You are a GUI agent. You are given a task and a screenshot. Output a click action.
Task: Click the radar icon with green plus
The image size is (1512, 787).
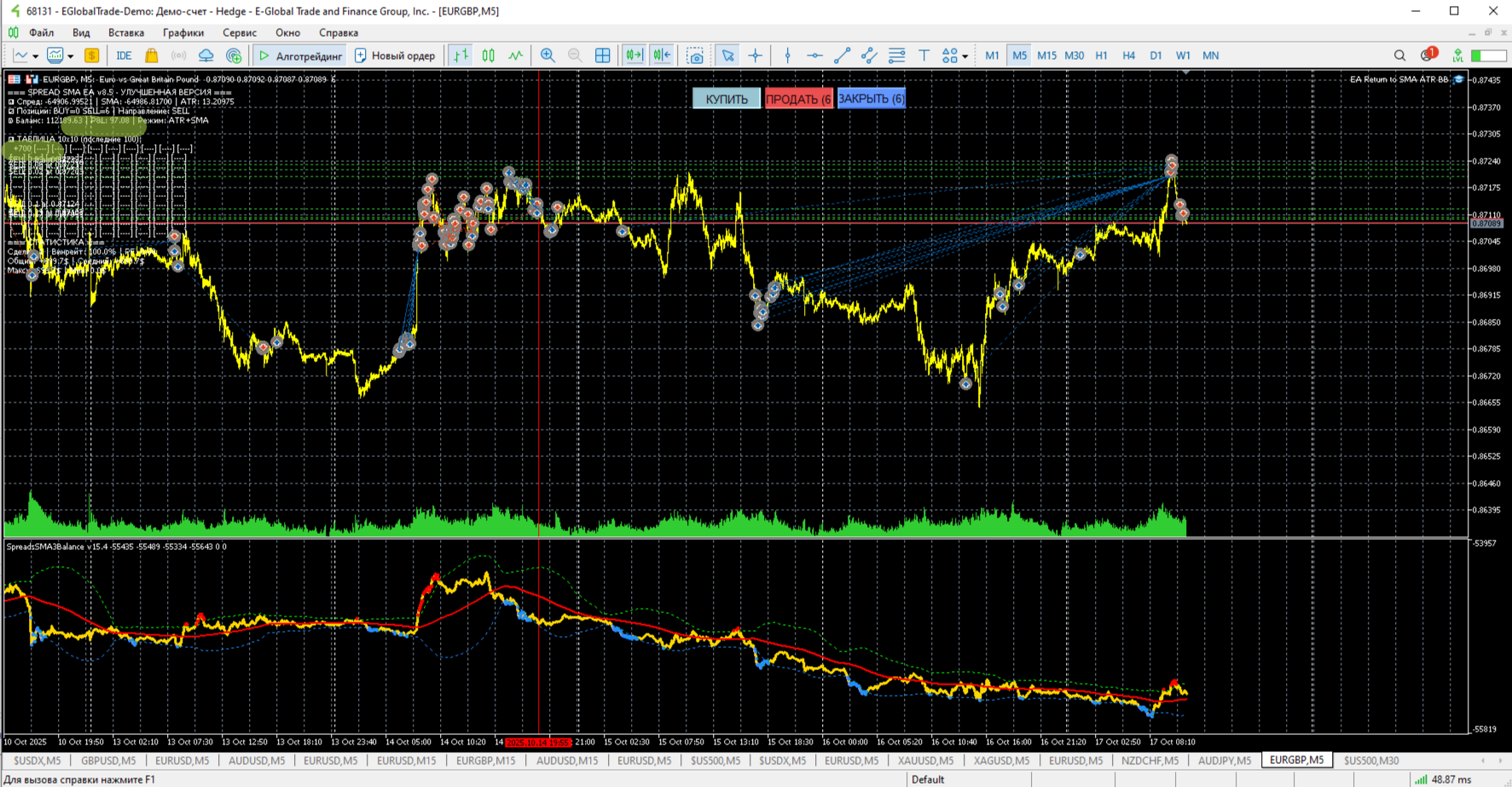tap(234, 55)
